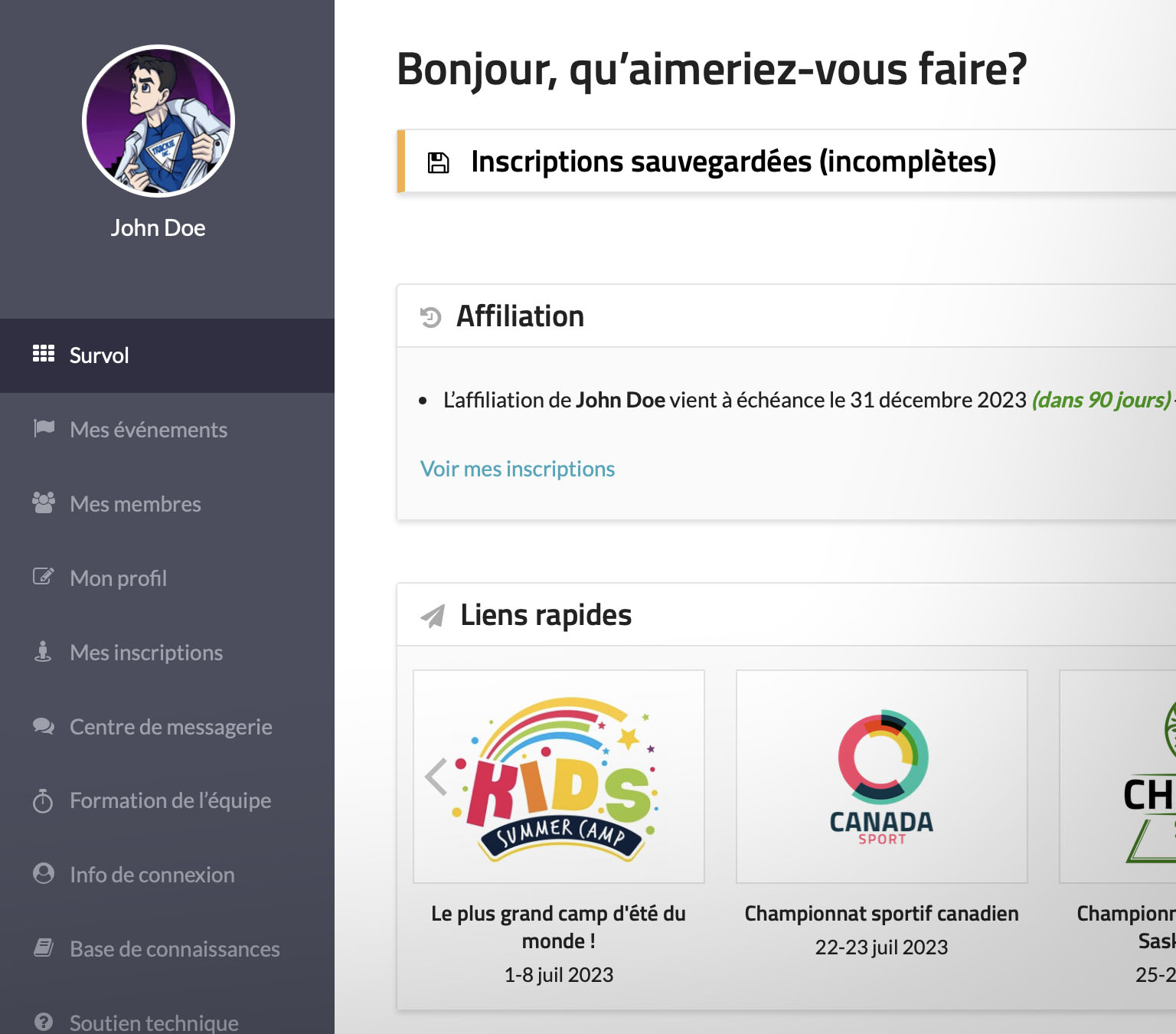The image size is (1176, 1034).
Task: Click the person icon beside Mes inscriptions
Action: (44, 651)
